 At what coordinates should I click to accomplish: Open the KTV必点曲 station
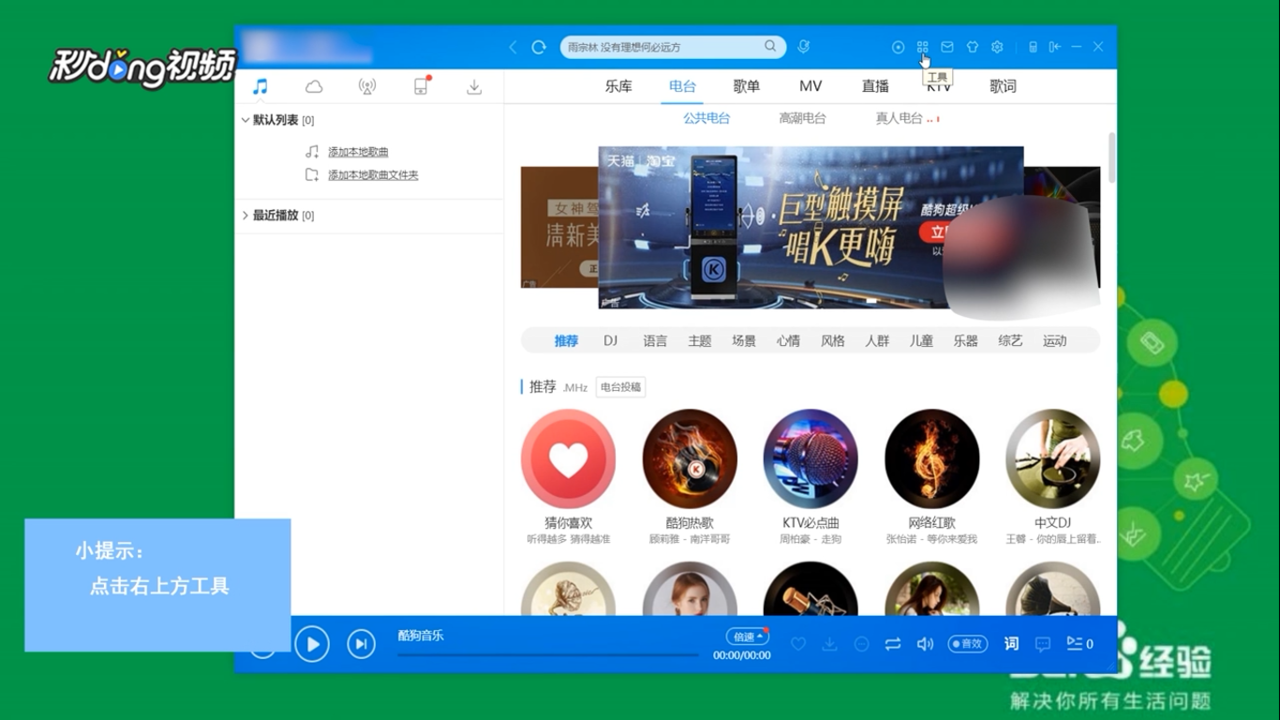811,457
